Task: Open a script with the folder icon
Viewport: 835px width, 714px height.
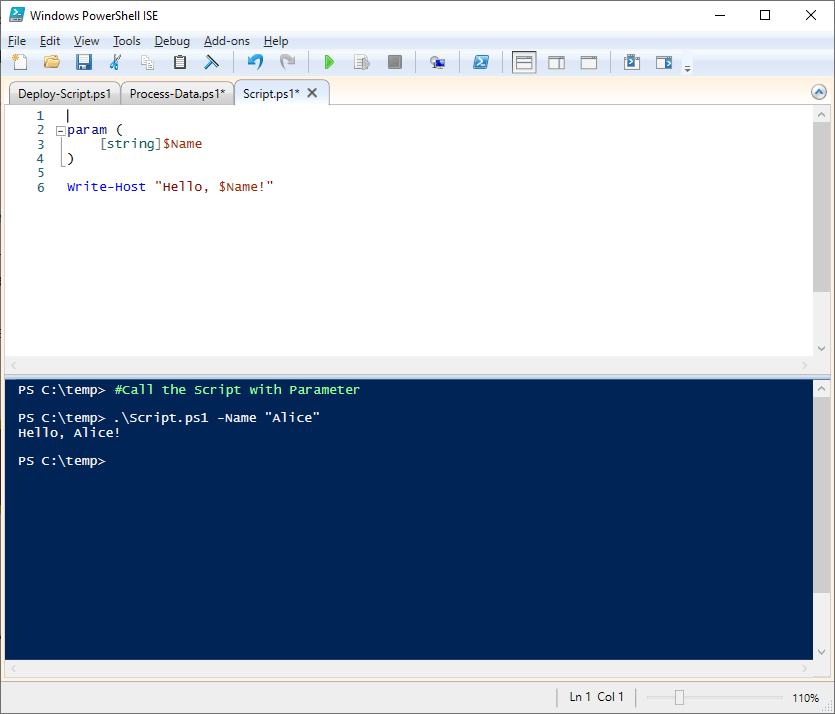Action: tap(52, 62)
